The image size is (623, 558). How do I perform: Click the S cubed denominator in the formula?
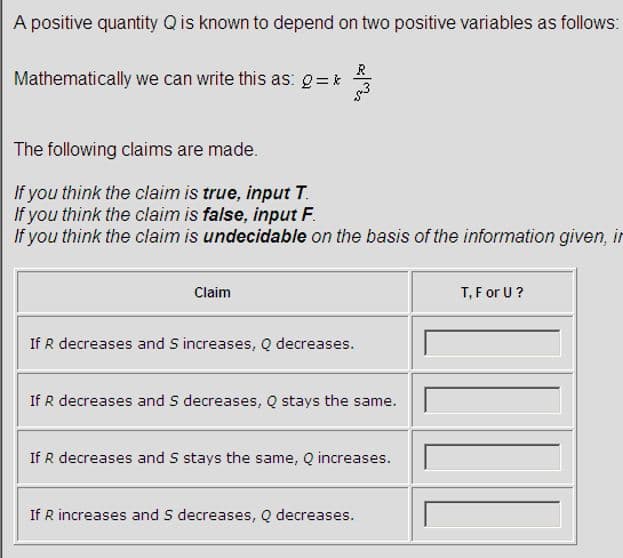click(x=362, y=92)
